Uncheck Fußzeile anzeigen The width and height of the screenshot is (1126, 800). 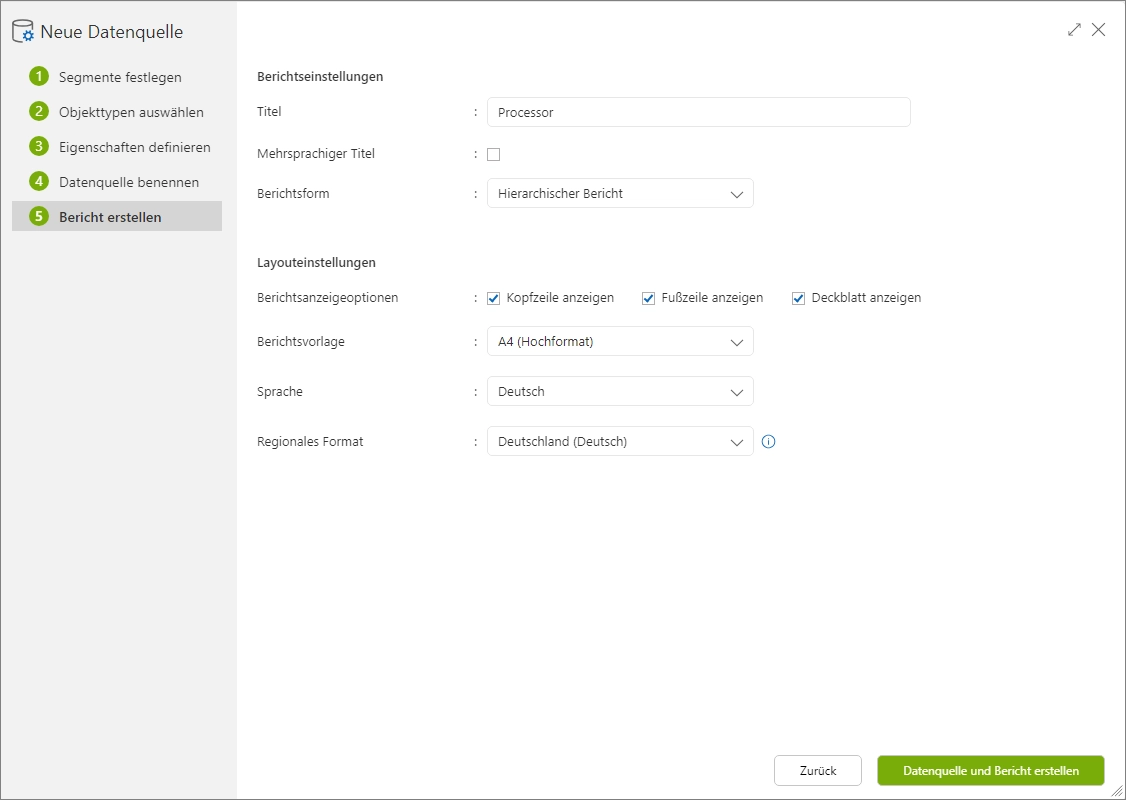click(648, 297)
